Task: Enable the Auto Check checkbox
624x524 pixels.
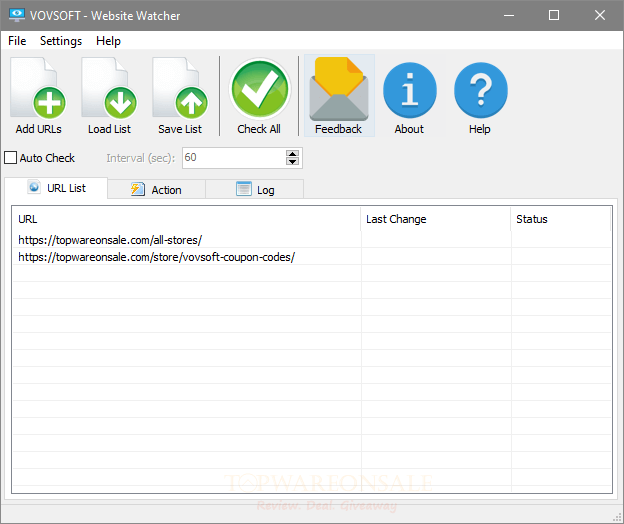Action: coord(10,158)
